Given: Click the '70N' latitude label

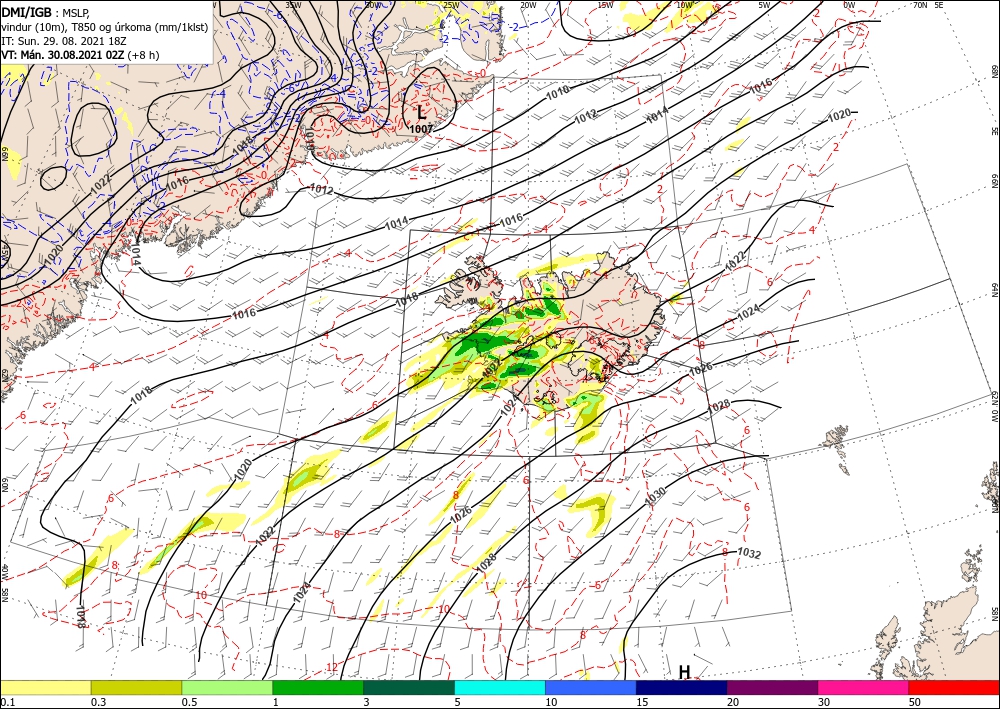Looking at the screenshot, I should pyautogui.click(x=920, y=4).
